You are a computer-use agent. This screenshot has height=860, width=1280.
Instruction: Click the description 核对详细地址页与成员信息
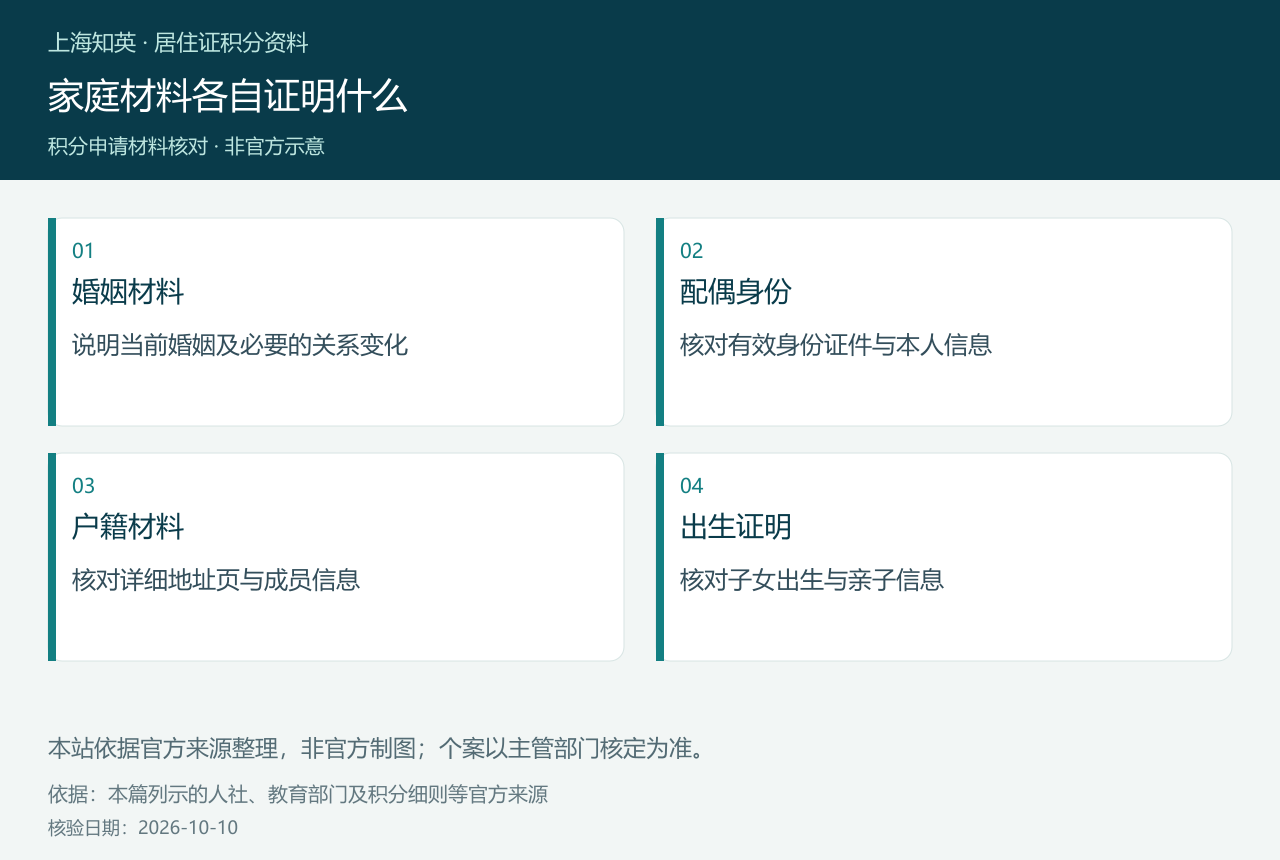pos(216,580)
